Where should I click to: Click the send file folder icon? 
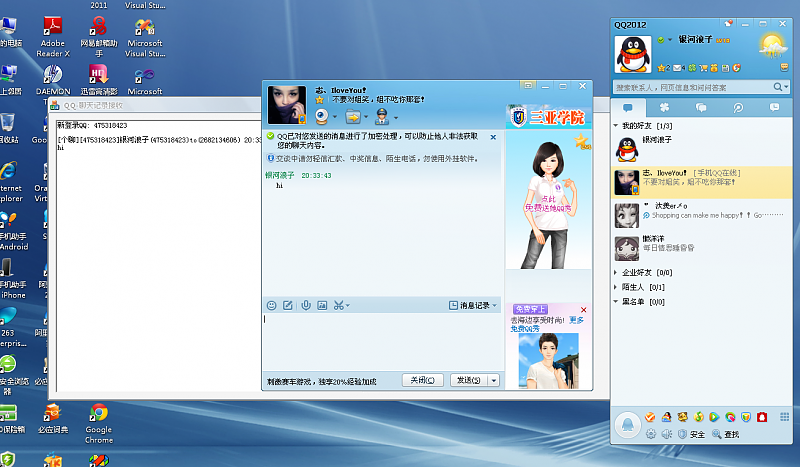[x=353, y=117]
